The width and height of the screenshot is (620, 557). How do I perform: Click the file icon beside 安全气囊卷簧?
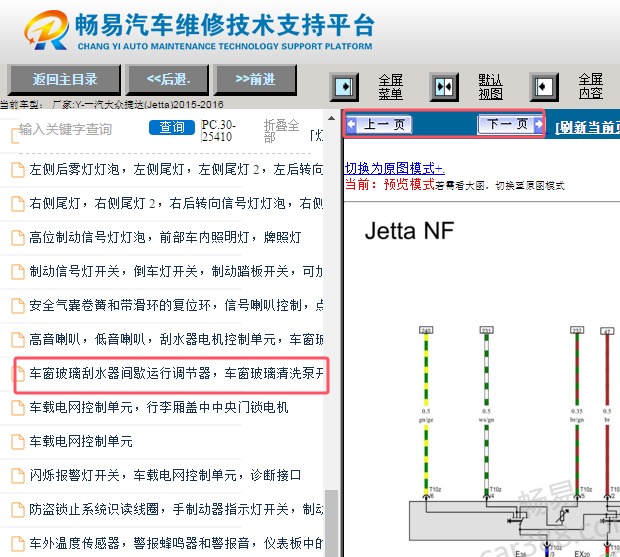17,306
